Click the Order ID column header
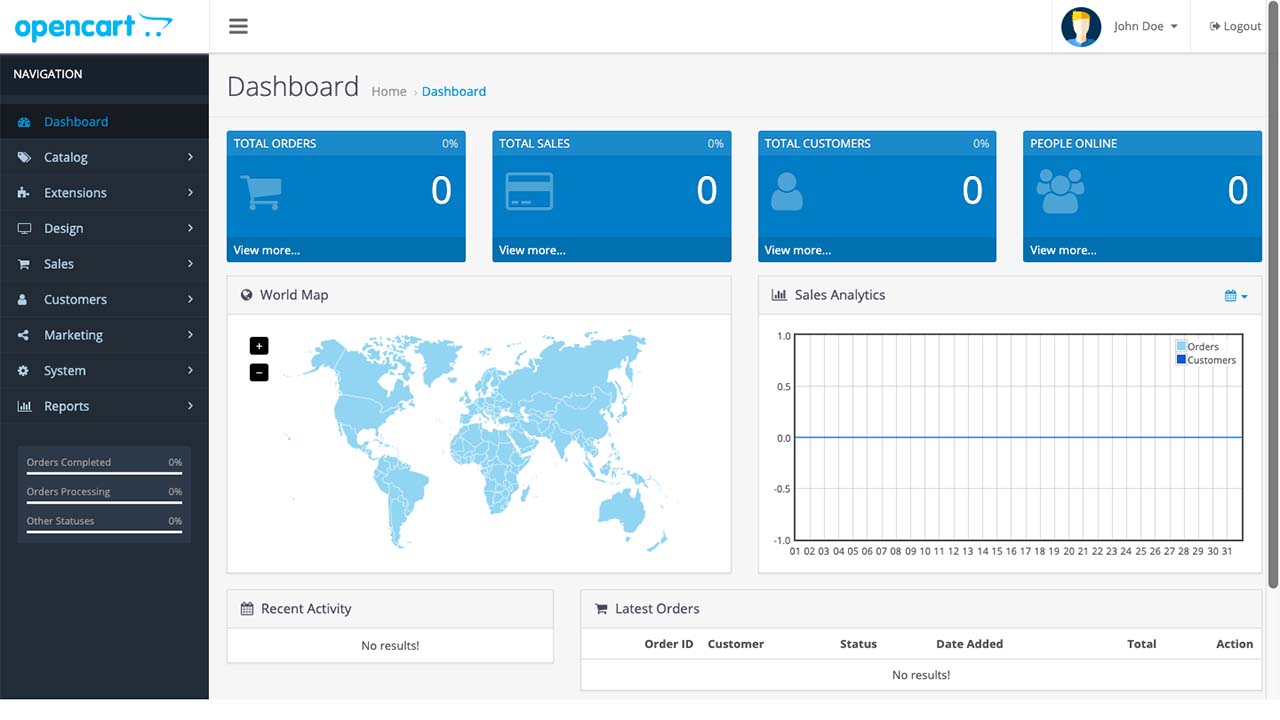Screen dimensions: 1280x720 [669, 644]
